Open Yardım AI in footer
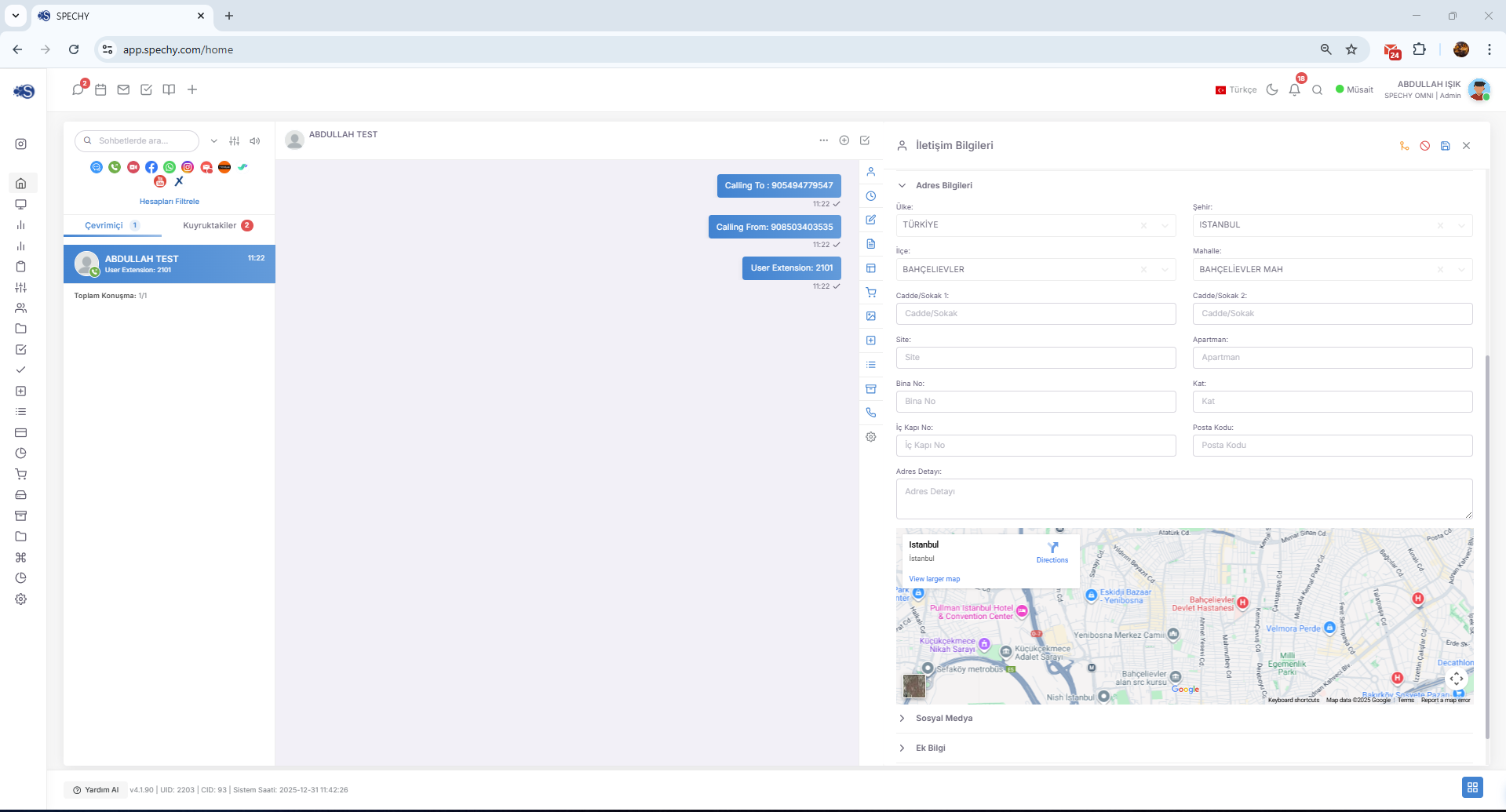Image resolution: width=1506 pixels, height=812 pixels. (96, 790)
